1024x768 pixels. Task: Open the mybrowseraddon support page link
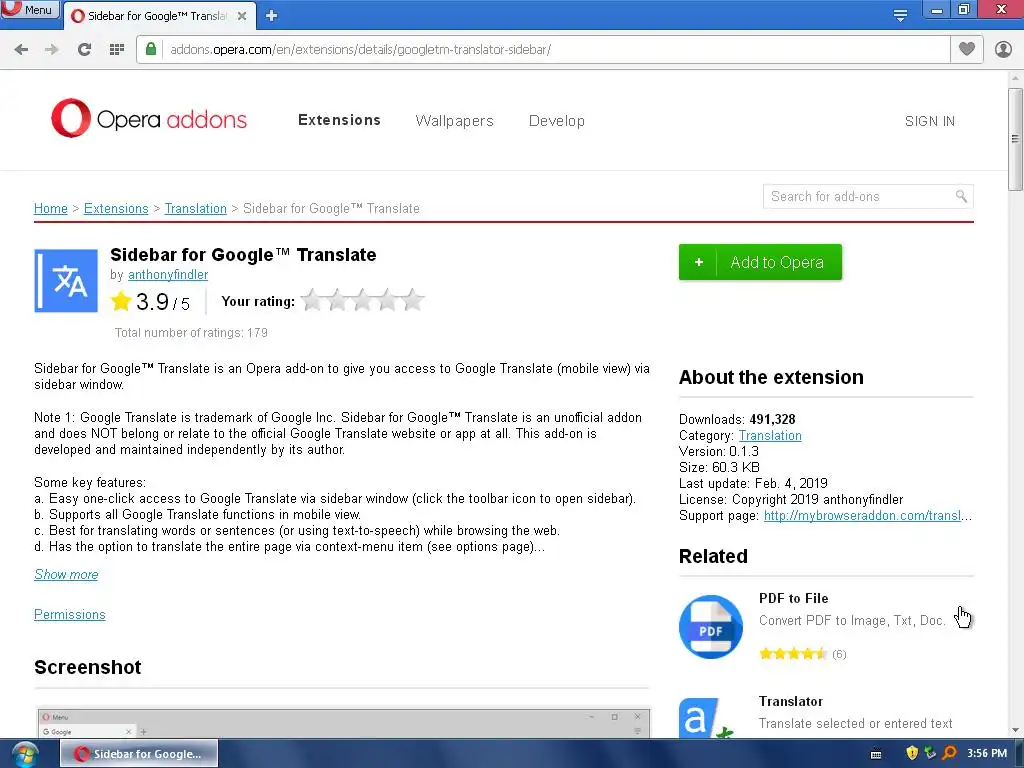pos(867,516)
